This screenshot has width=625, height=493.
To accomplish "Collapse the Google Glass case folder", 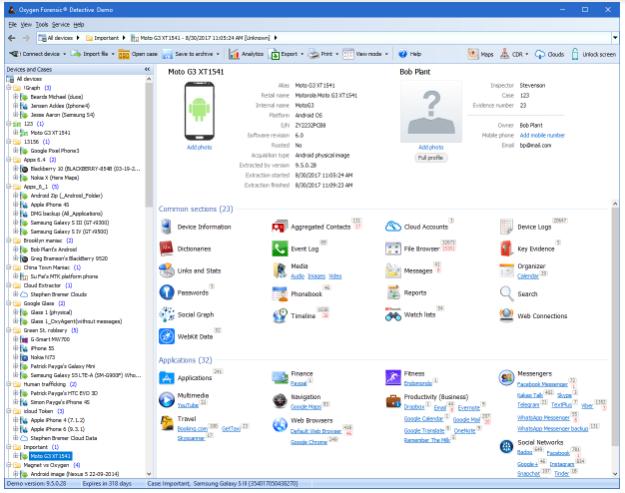I will (x=9, y=303).
